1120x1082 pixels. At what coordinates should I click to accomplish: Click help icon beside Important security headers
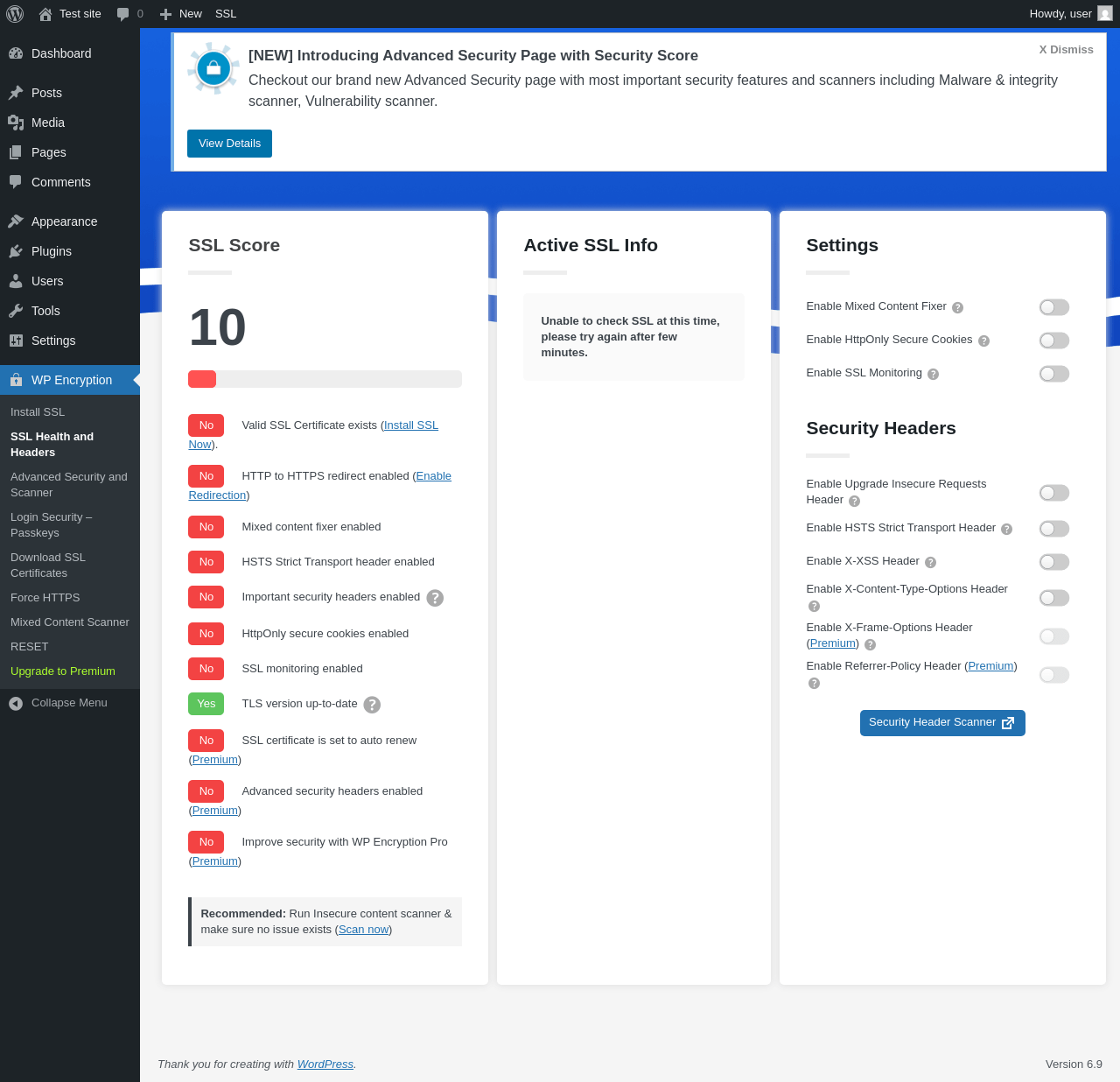(x=435, y=598)
